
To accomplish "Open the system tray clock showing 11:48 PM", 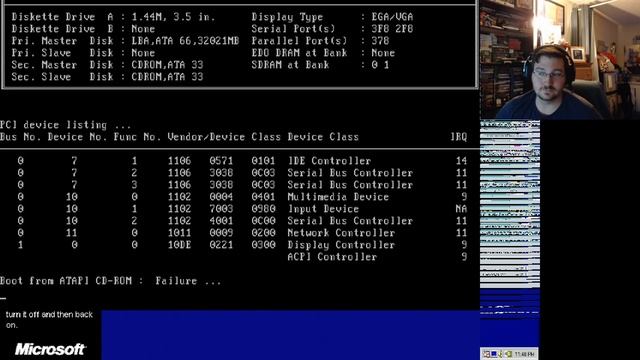I will (524, 354).
